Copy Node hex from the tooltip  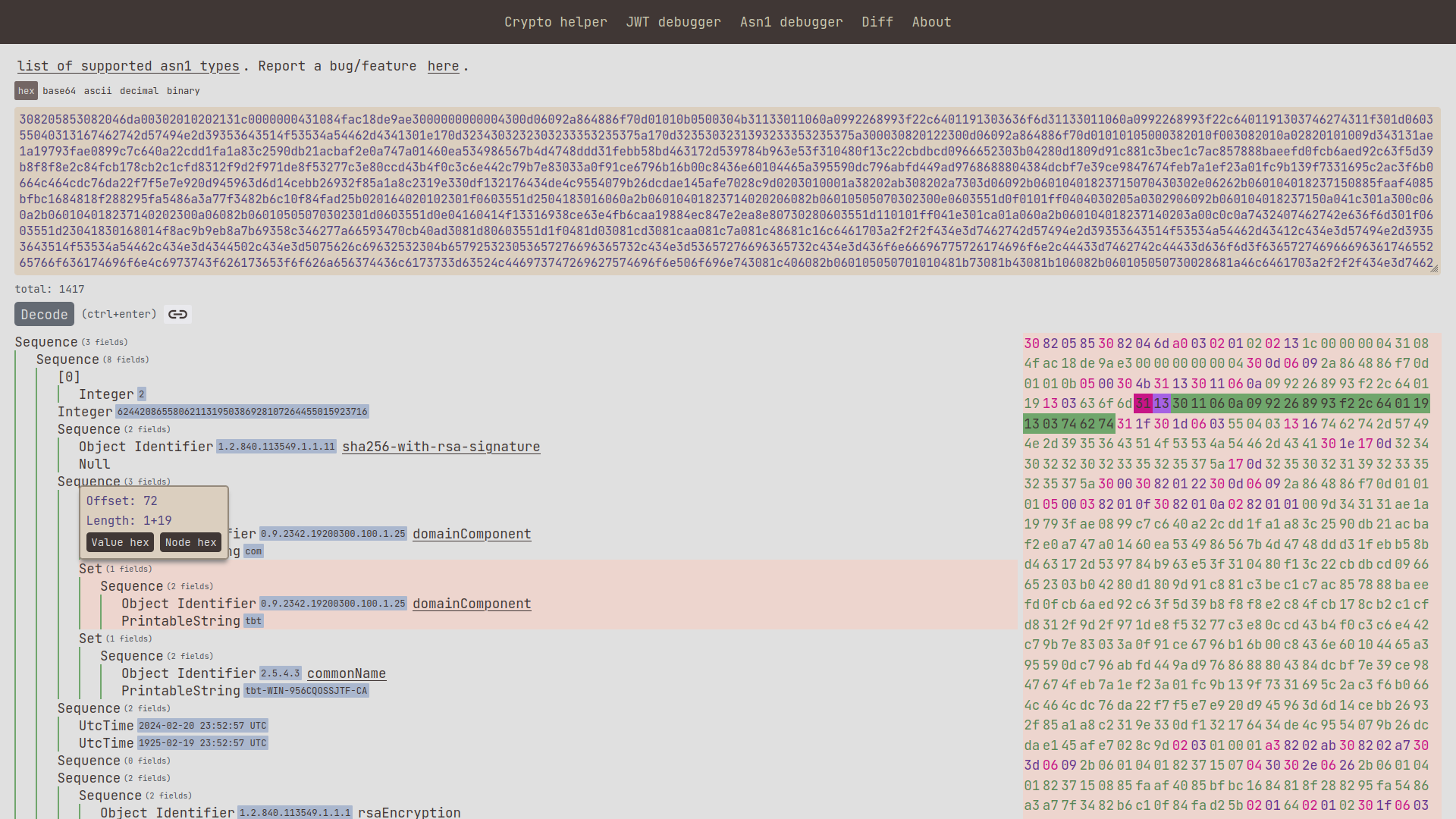click(x=190, y=542)
